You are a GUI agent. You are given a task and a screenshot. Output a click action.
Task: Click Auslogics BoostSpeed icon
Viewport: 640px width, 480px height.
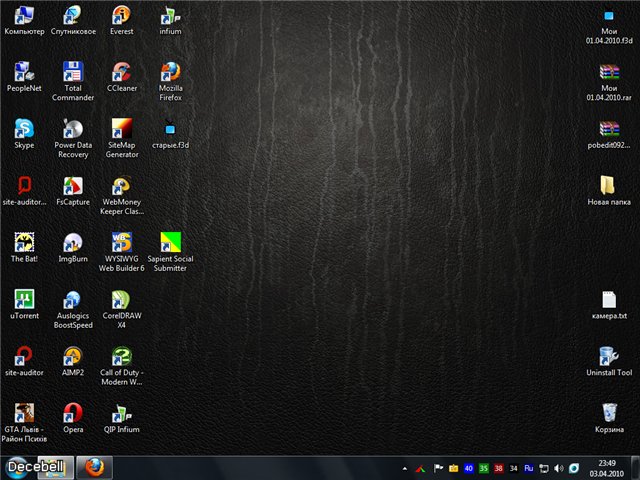[73, 309]
